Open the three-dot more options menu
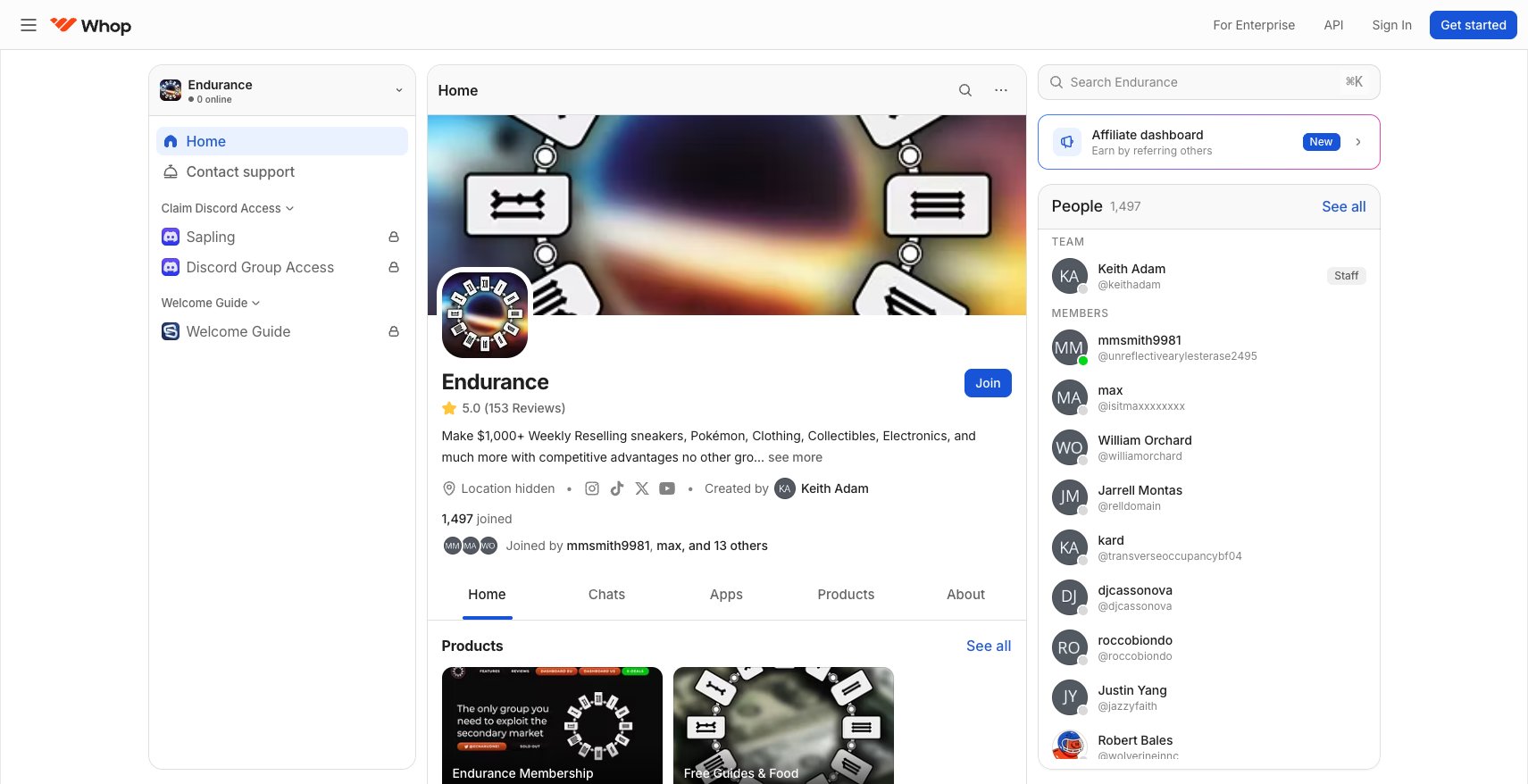 [1001, 90]
